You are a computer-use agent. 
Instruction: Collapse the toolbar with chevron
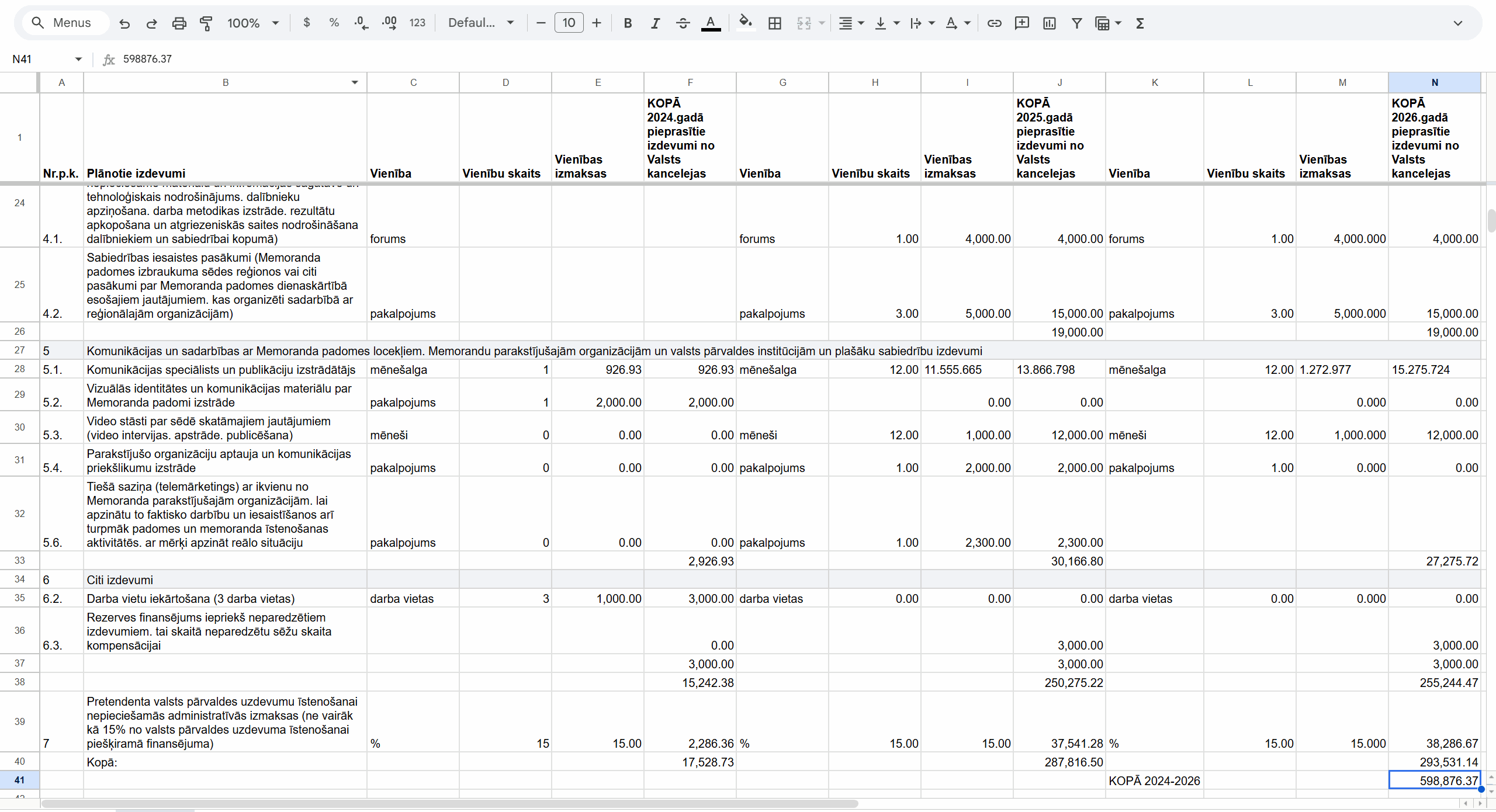pyautogui.click(x=1457, y=23)
